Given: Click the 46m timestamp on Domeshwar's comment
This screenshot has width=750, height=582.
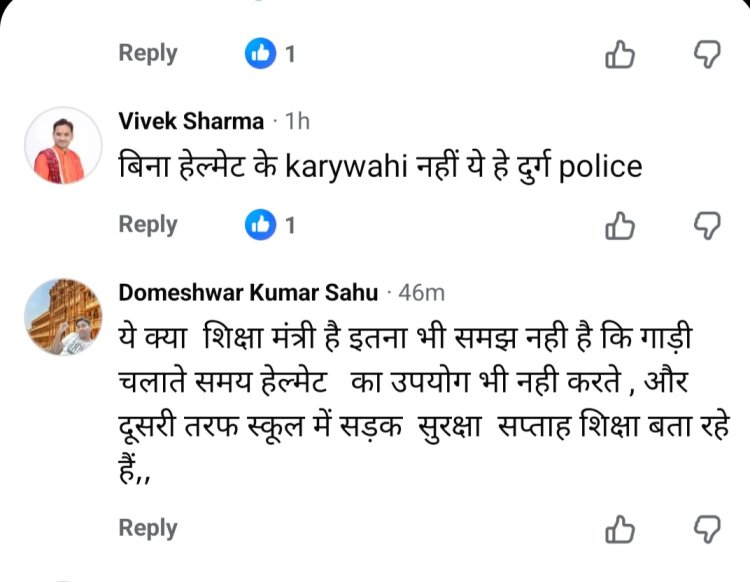Looking at the screenshot, I should 422,293.
